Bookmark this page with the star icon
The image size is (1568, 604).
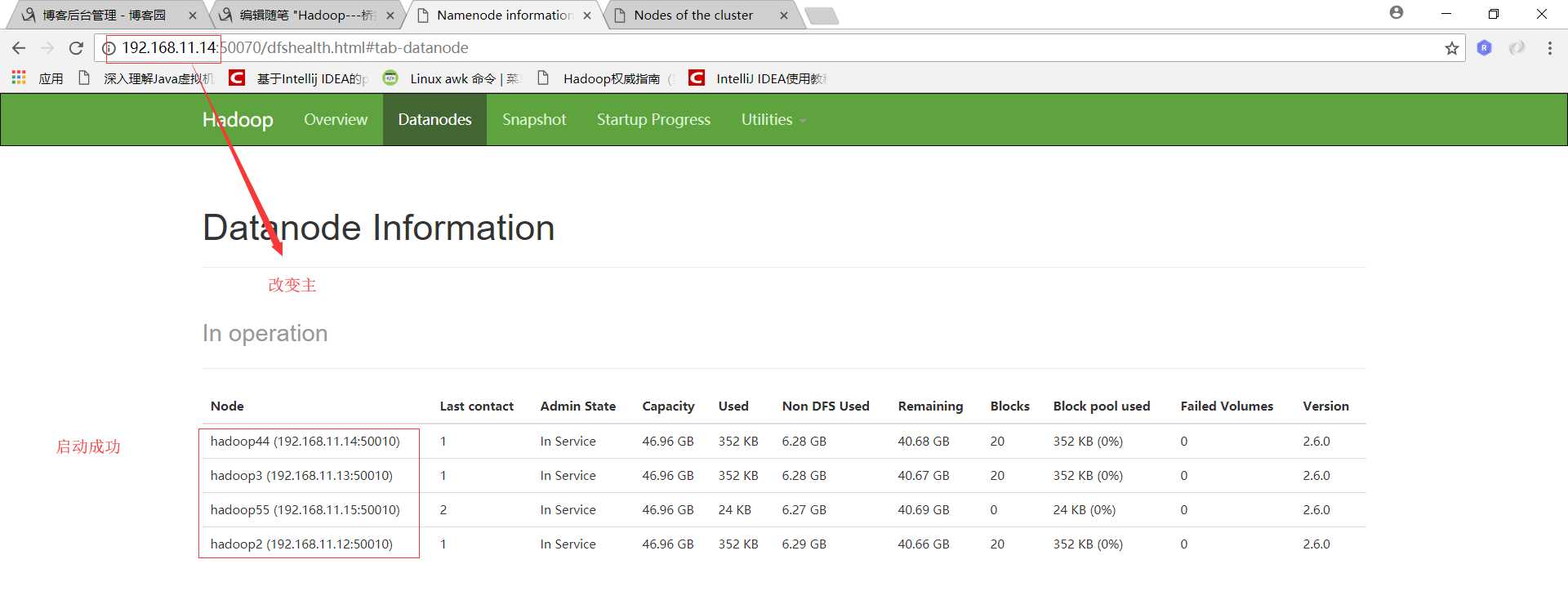1451,48
